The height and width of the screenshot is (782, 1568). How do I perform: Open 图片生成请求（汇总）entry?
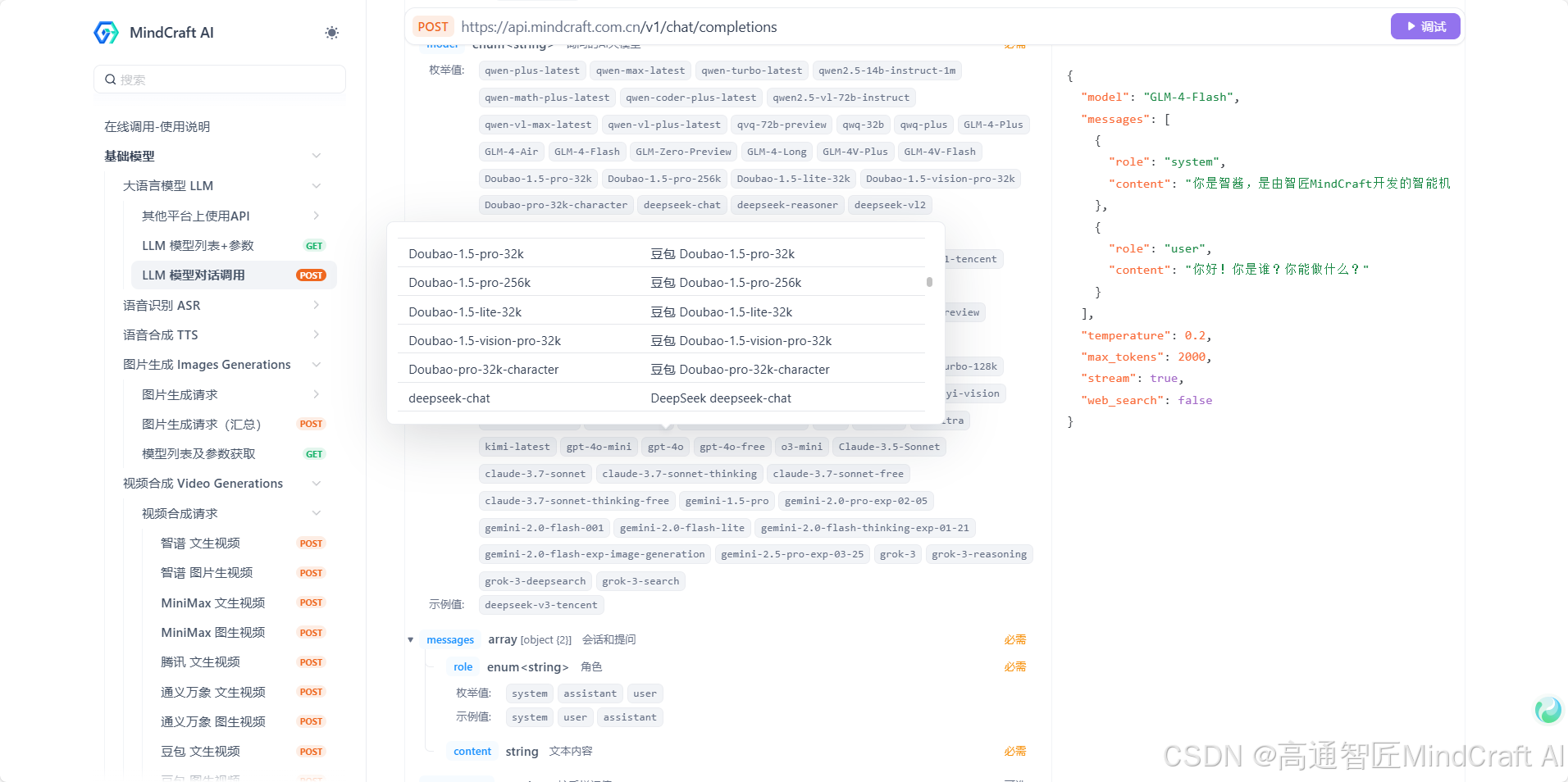(x=234, y=424)
